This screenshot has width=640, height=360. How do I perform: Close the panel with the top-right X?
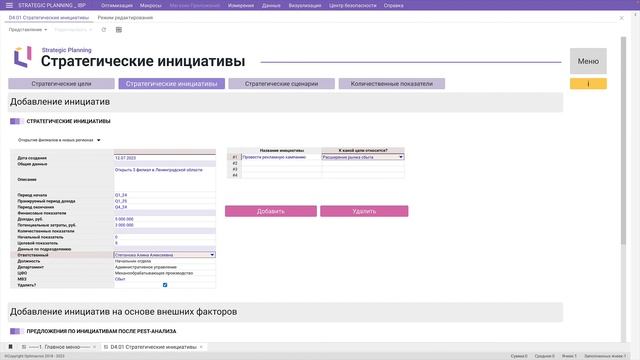[x=622, y=18]
